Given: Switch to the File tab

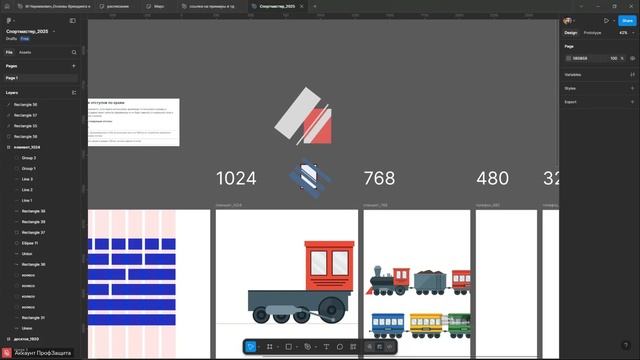Looking at the screenshot, I should pyautogui.click(x=9, y=52).
